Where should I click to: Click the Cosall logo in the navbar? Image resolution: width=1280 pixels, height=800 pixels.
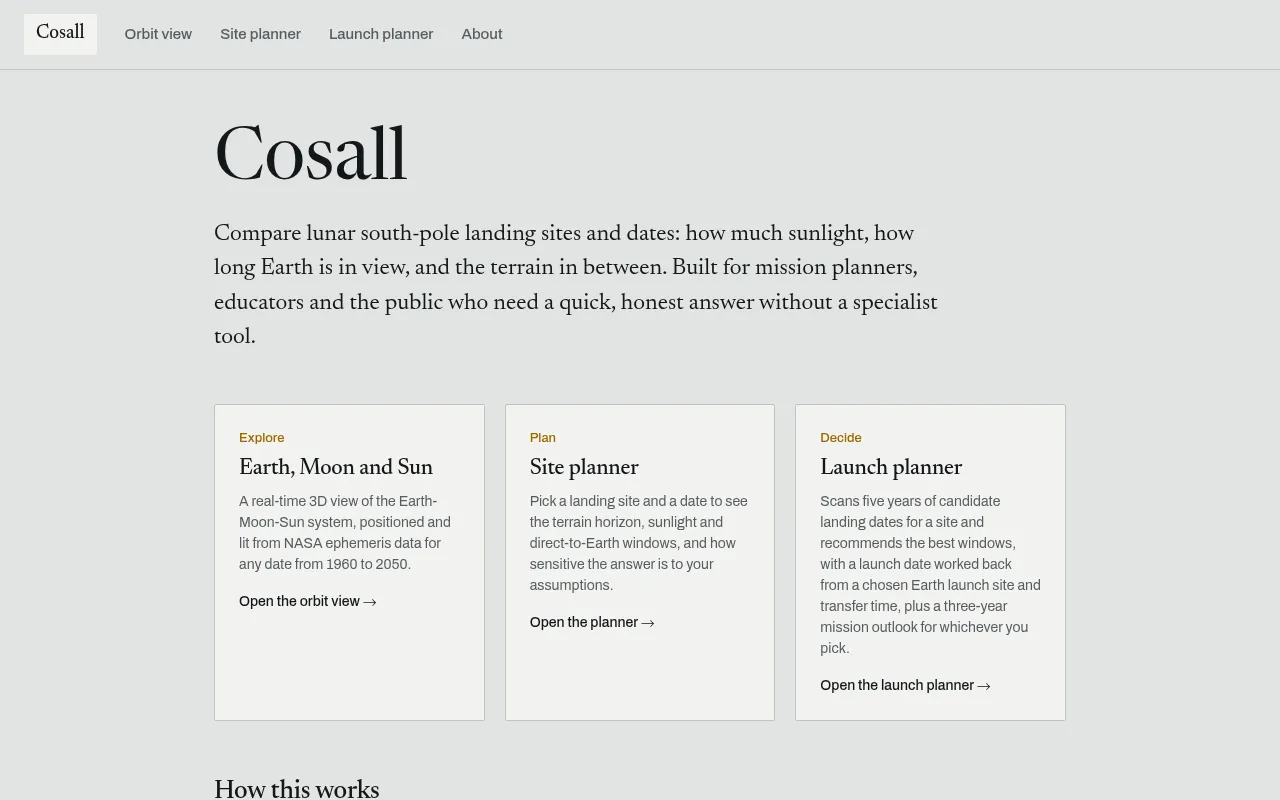(60, 34)
